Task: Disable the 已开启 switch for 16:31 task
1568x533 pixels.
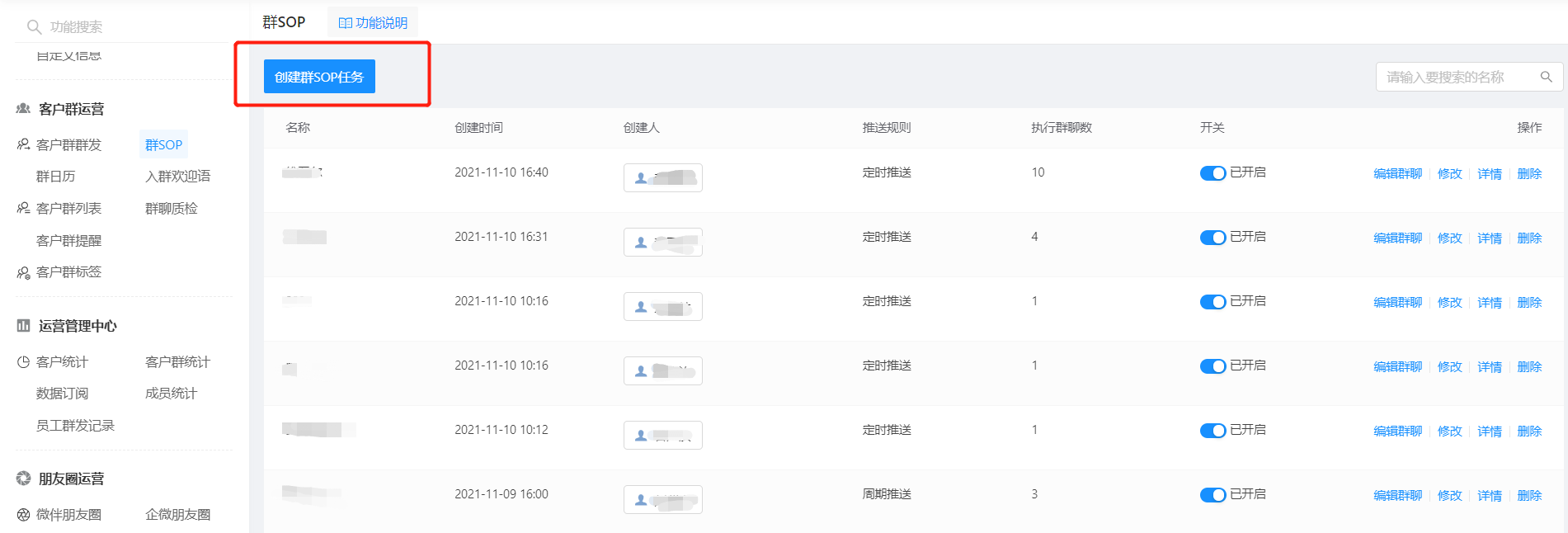Action: tap(1212, 238)
